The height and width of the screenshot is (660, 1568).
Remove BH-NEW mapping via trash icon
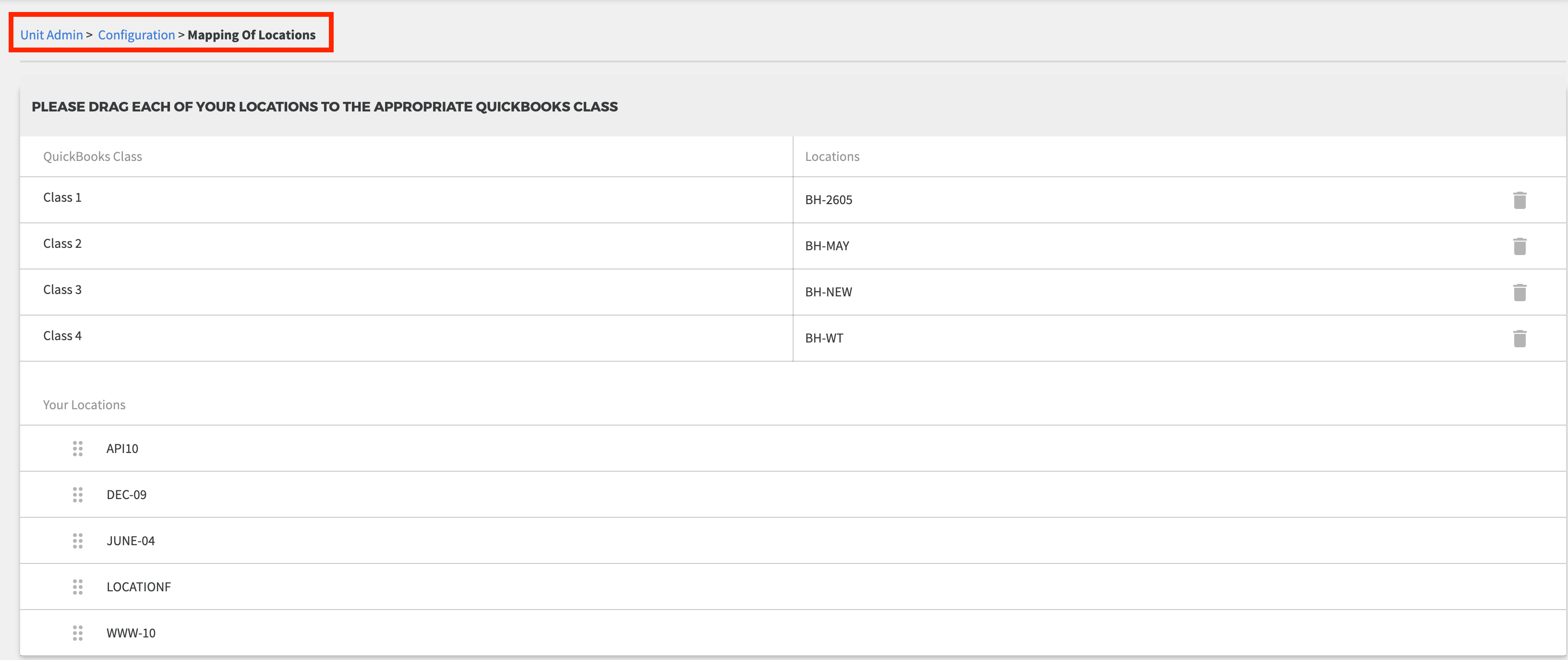tap(1520, 293)
